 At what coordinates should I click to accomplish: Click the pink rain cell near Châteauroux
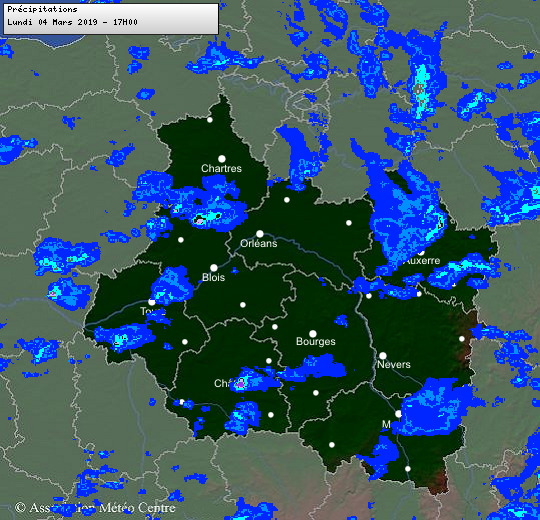coord(240,383)
